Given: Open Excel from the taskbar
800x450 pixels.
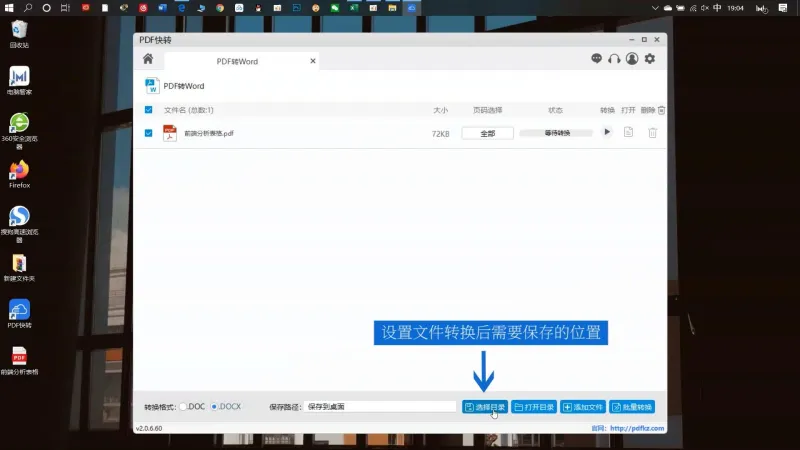Looking at the screenshot, I should [354, 8].
